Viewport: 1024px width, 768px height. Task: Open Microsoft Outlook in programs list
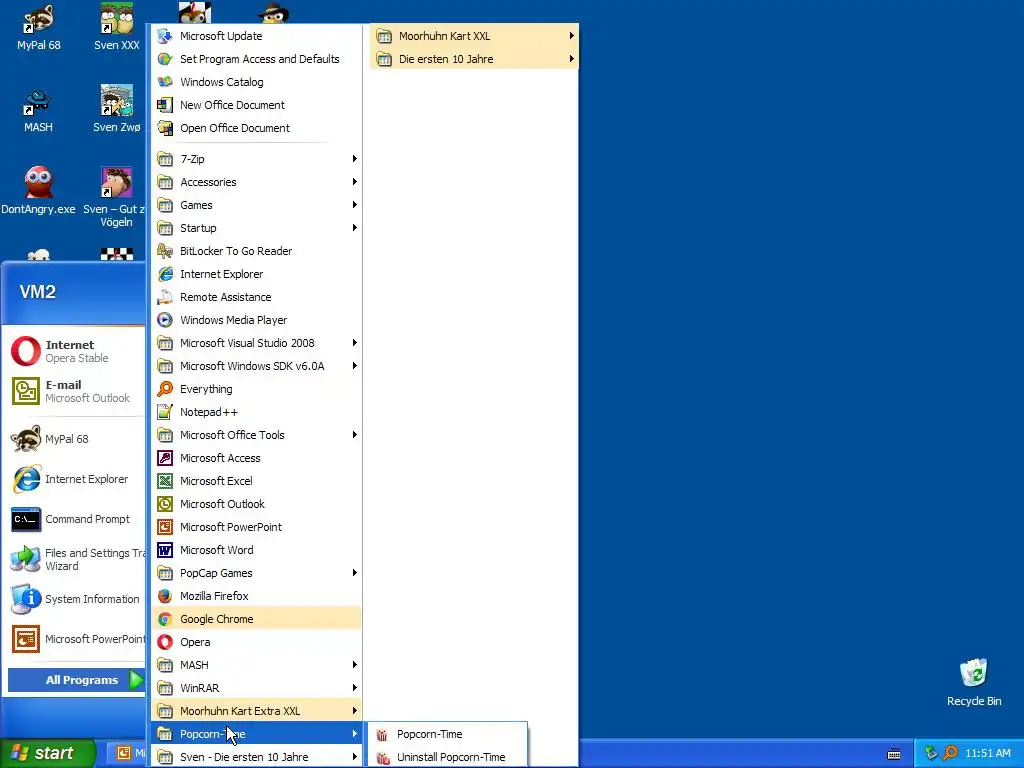pos(257,504)
